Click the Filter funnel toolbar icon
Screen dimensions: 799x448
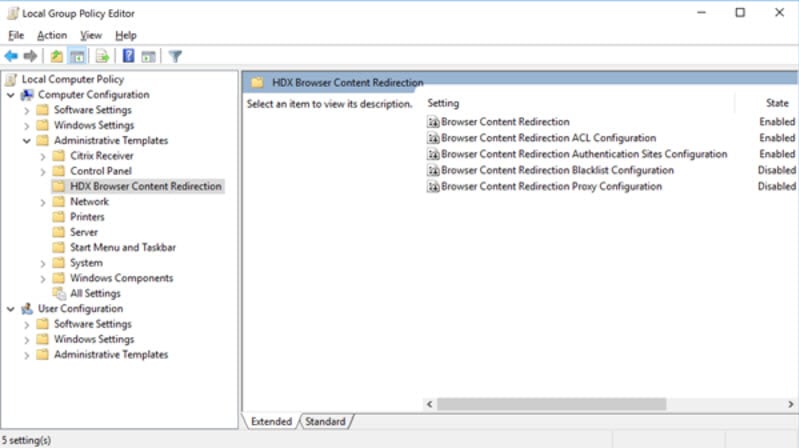coord(175,56)
